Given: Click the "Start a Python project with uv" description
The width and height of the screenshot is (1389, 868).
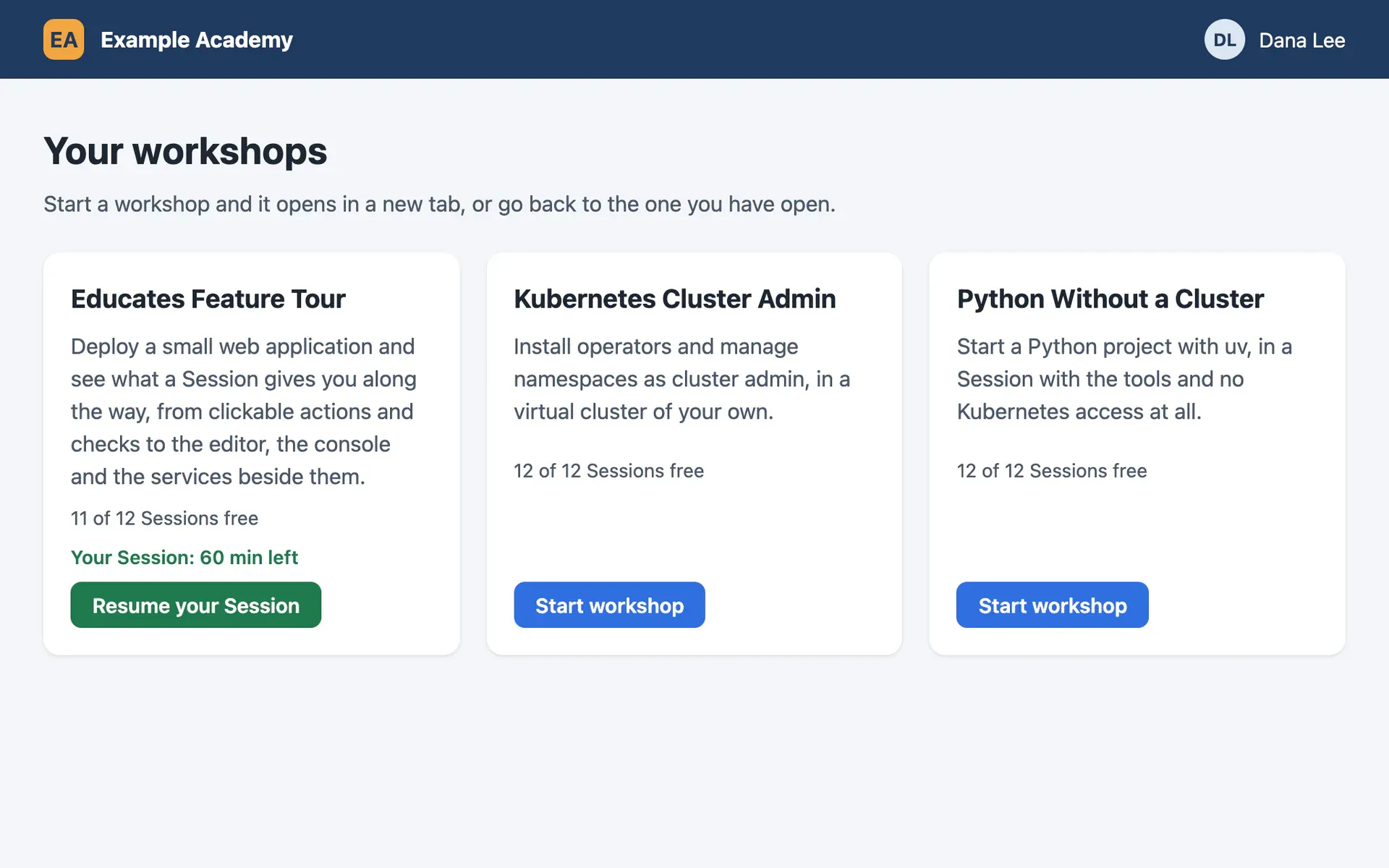Looking at the screenshot, I should pyautogui.click(x=1124, y=379).
